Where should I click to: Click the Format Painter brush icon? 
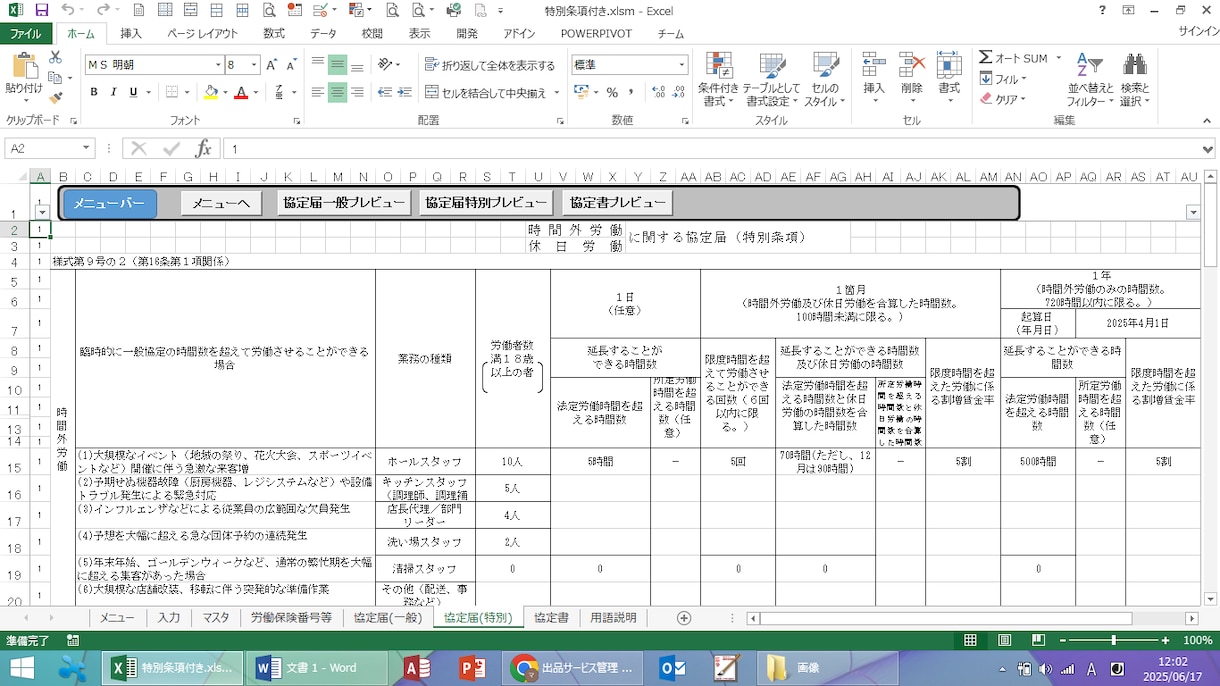pos(55,97)
